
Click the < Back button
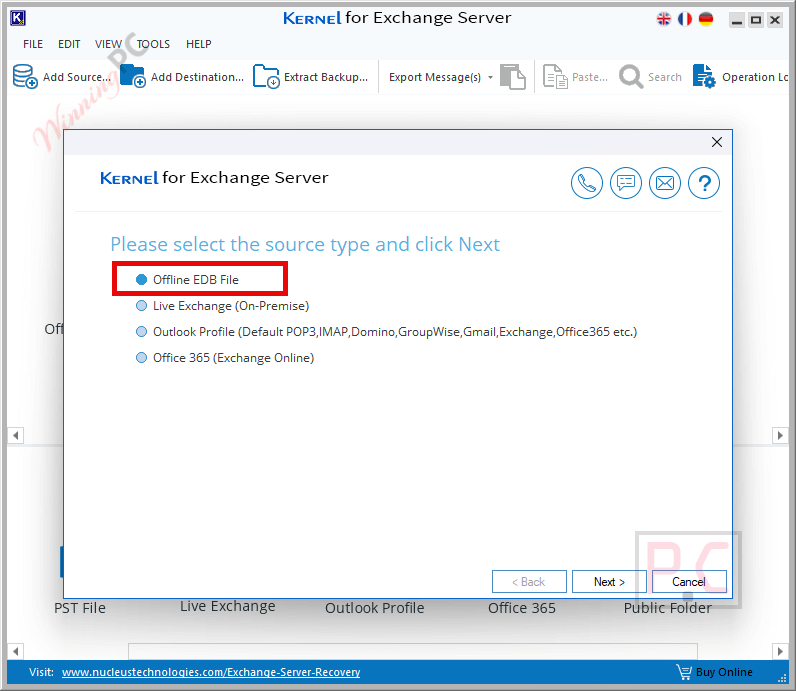(x=529, y=581)
